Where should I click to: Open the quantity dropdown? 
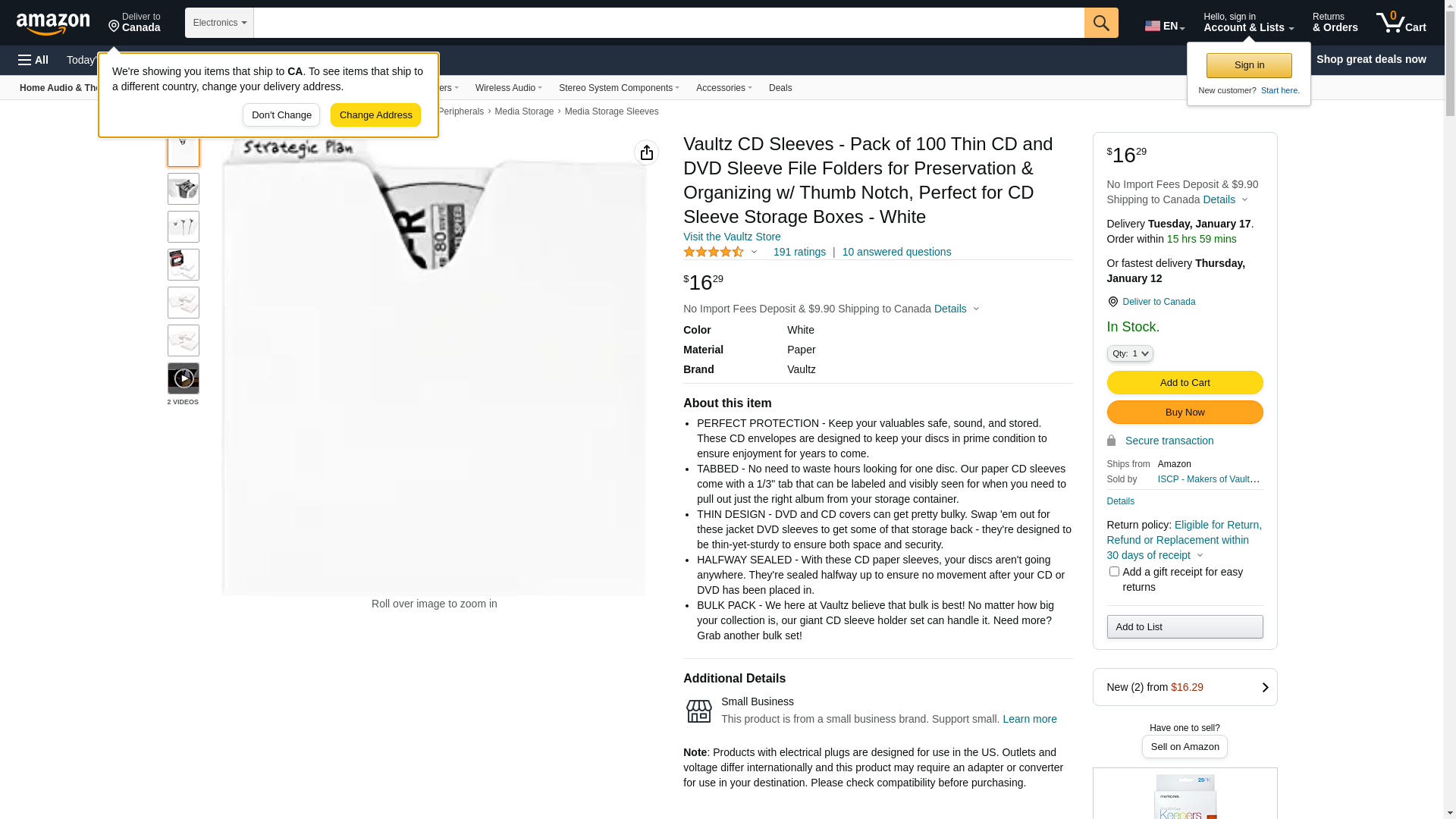pyautogui.click(x=1130, y=353)
